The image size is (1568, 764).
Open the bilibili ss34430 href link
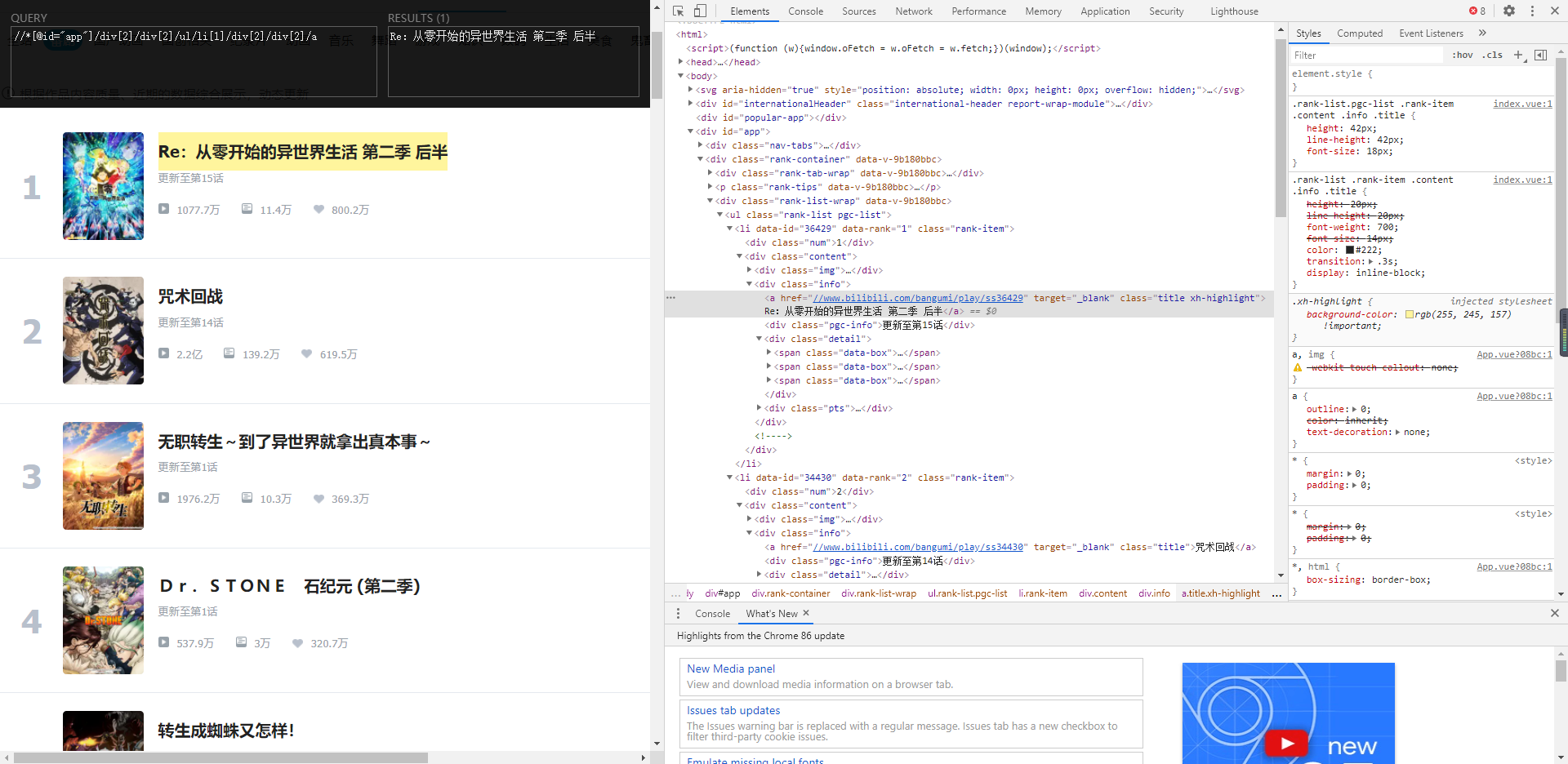pyautogui.click(x=918, y=547)
